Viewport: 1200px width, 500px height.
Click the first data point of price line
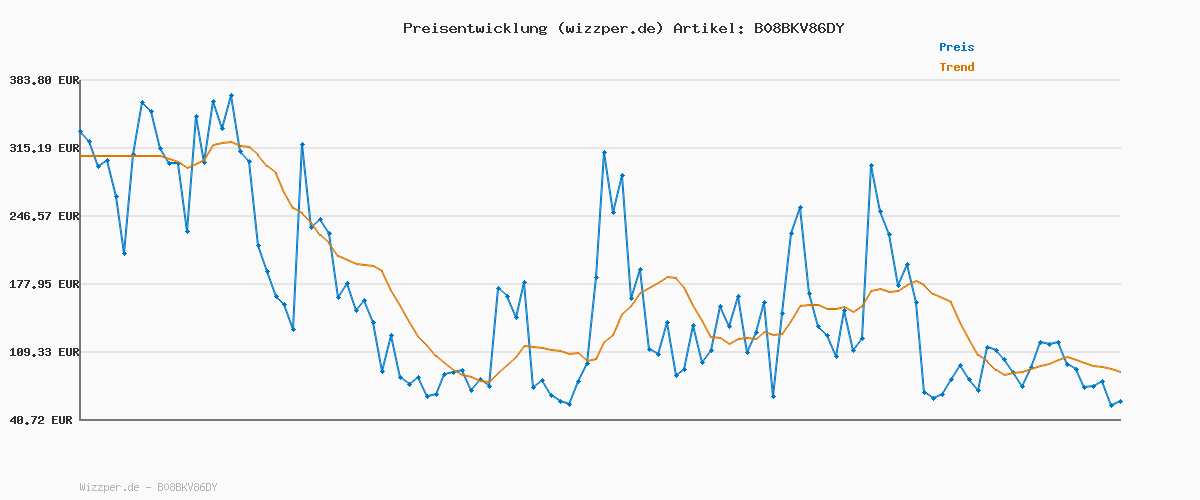81,132
